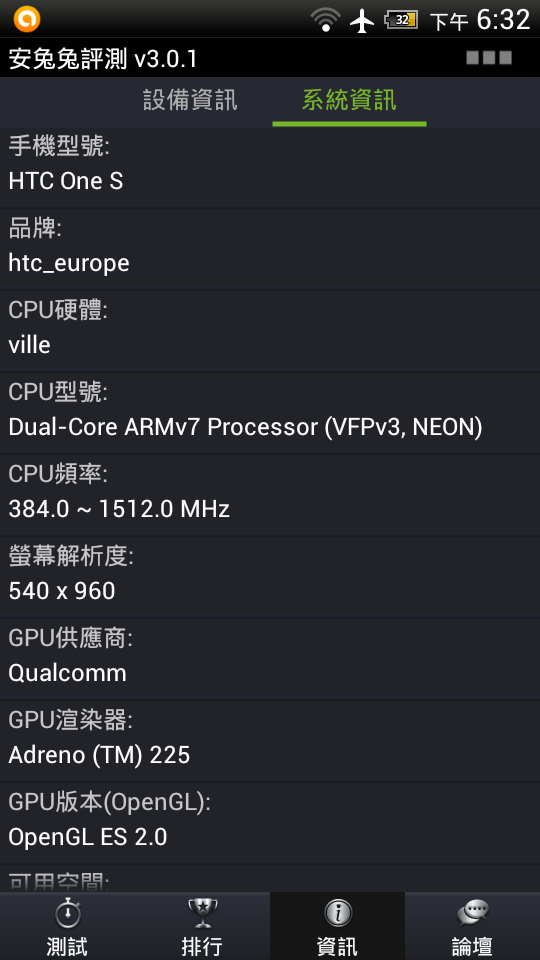Tap the airplane mode status icon
This screenshot has height=960, width=540.
(362, 20)
